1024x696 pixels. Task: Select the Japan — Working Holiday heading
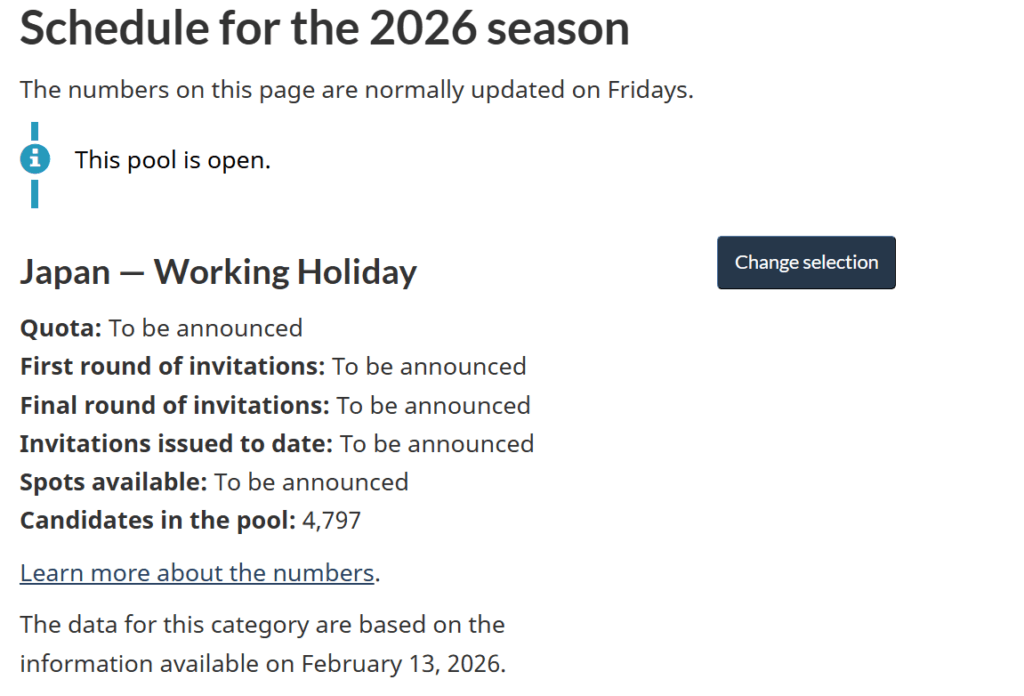(x=218, y=272)
